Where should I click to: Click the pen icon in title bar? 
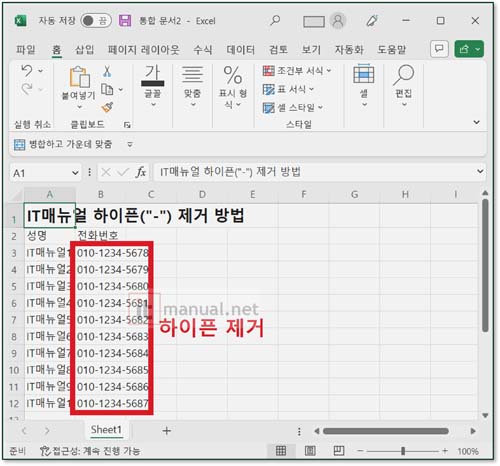[x=372, y=21]
